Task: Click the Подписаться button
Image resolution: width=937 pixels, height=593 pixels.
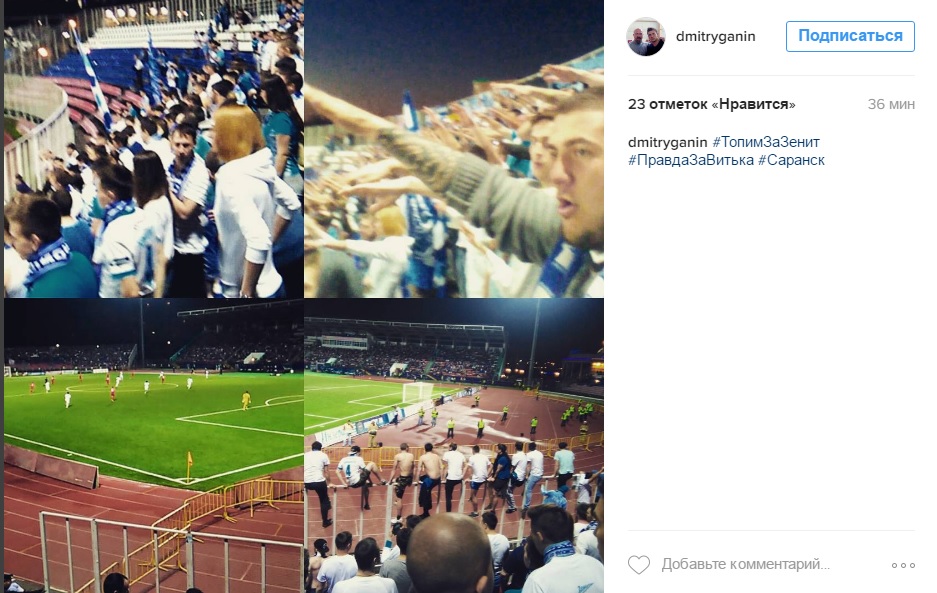Action: click(850, 36)
